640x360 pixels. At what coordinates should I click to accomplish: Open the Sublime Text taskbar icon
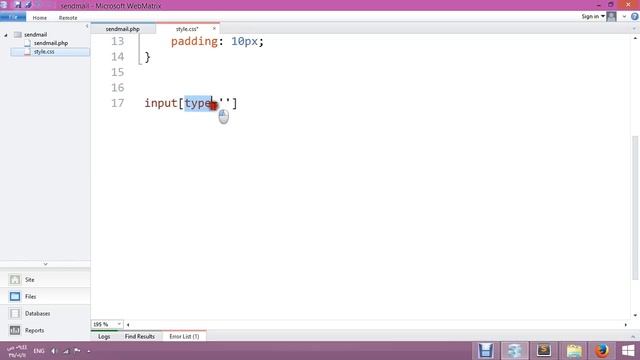click(544, 350)
